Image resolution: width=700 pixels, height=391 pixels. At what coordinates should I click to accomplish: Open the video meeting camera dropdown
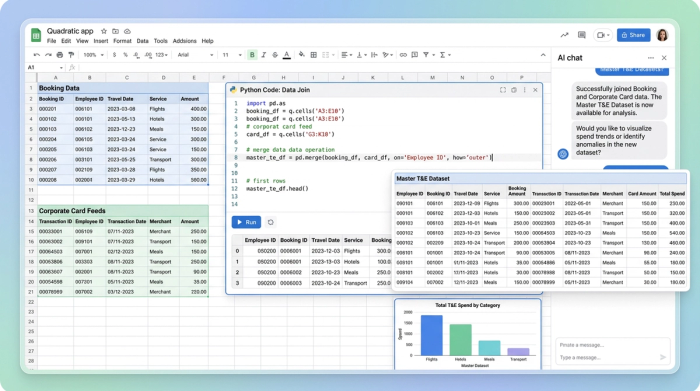603,35
